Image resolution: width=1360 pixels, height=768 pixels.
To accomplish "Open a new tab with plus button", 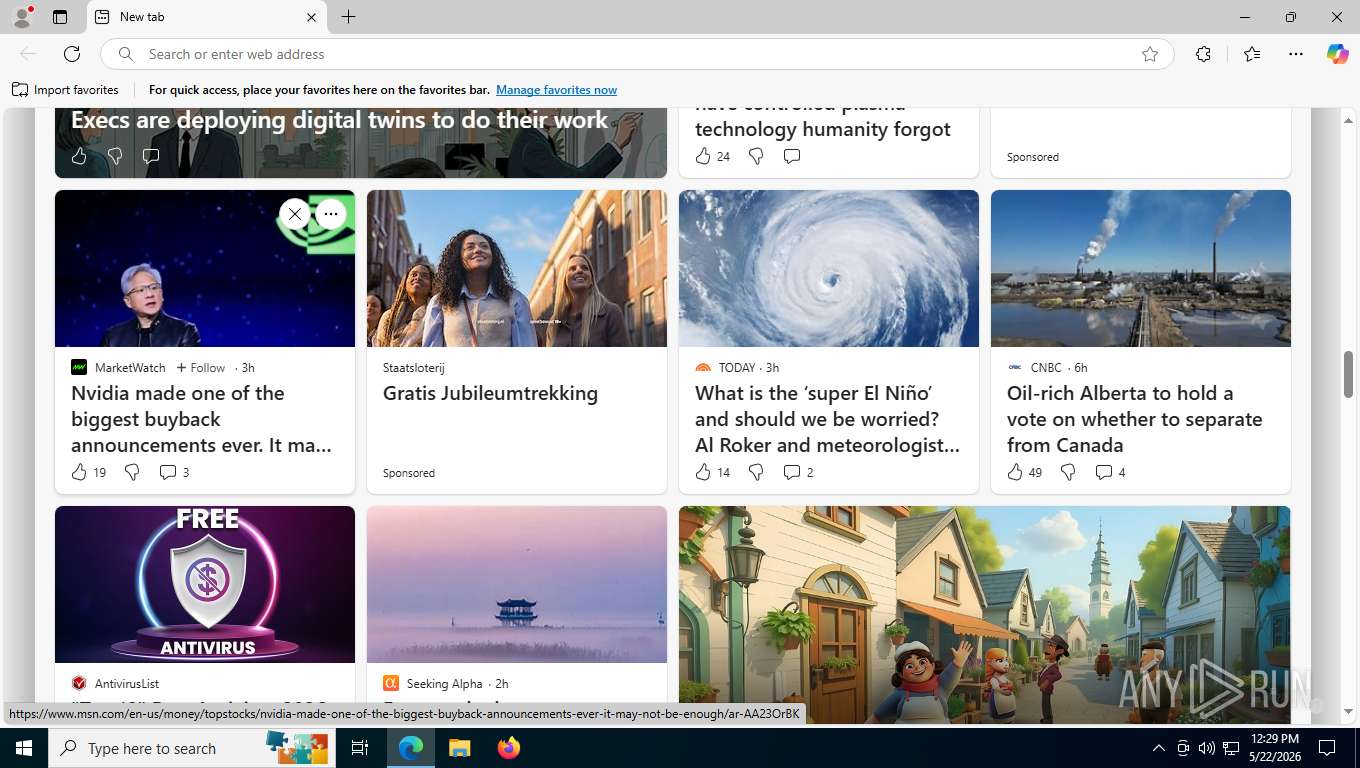I will pyautogui.click(x=348, y=17).
